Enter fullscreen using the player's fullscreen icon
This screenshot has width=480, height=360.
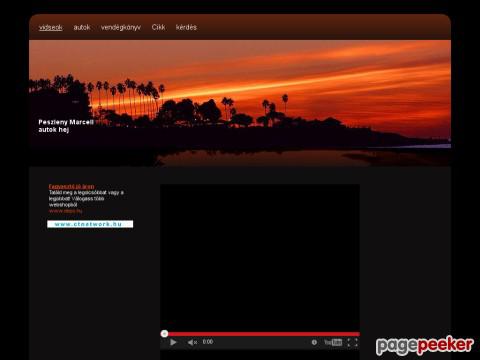pos(352,342)
